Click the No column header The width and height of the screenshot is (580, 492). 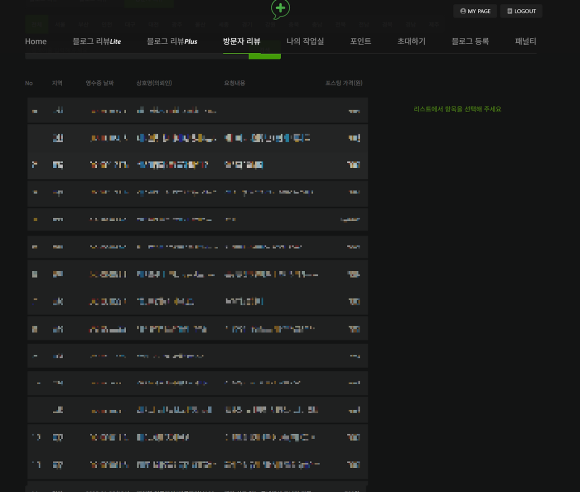tap(29, 83)
